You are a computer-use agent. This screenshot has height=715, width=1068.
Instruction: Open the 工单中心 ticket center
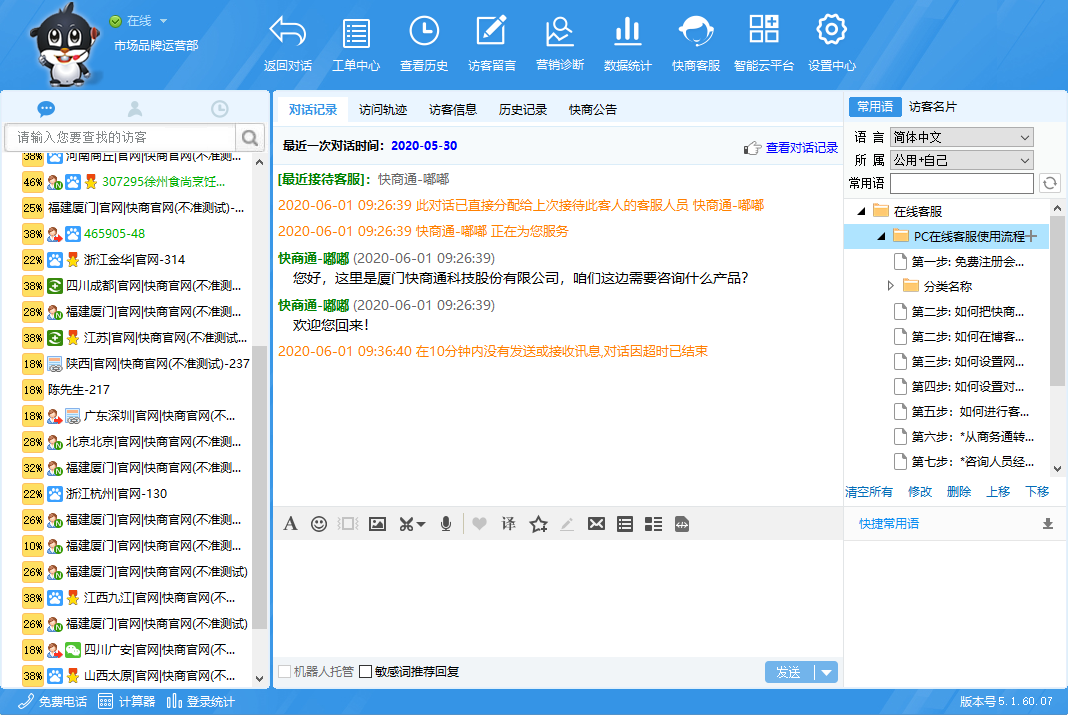pos(355,44)
